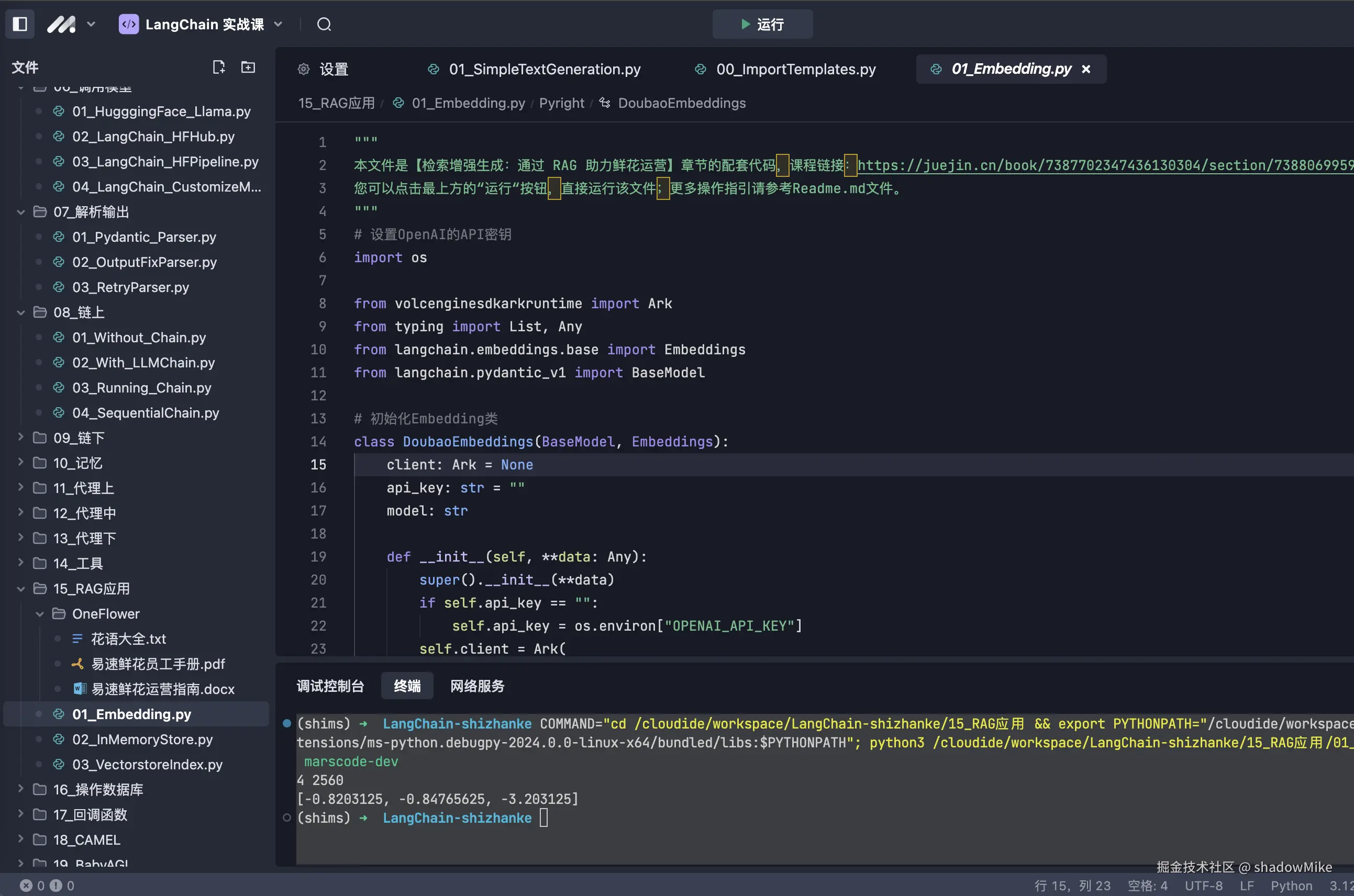The height and width of the screenshot is (896, 1354).
Task: Click the 易速鲜花员工手册.pdf file
Action: pos(158,664)
